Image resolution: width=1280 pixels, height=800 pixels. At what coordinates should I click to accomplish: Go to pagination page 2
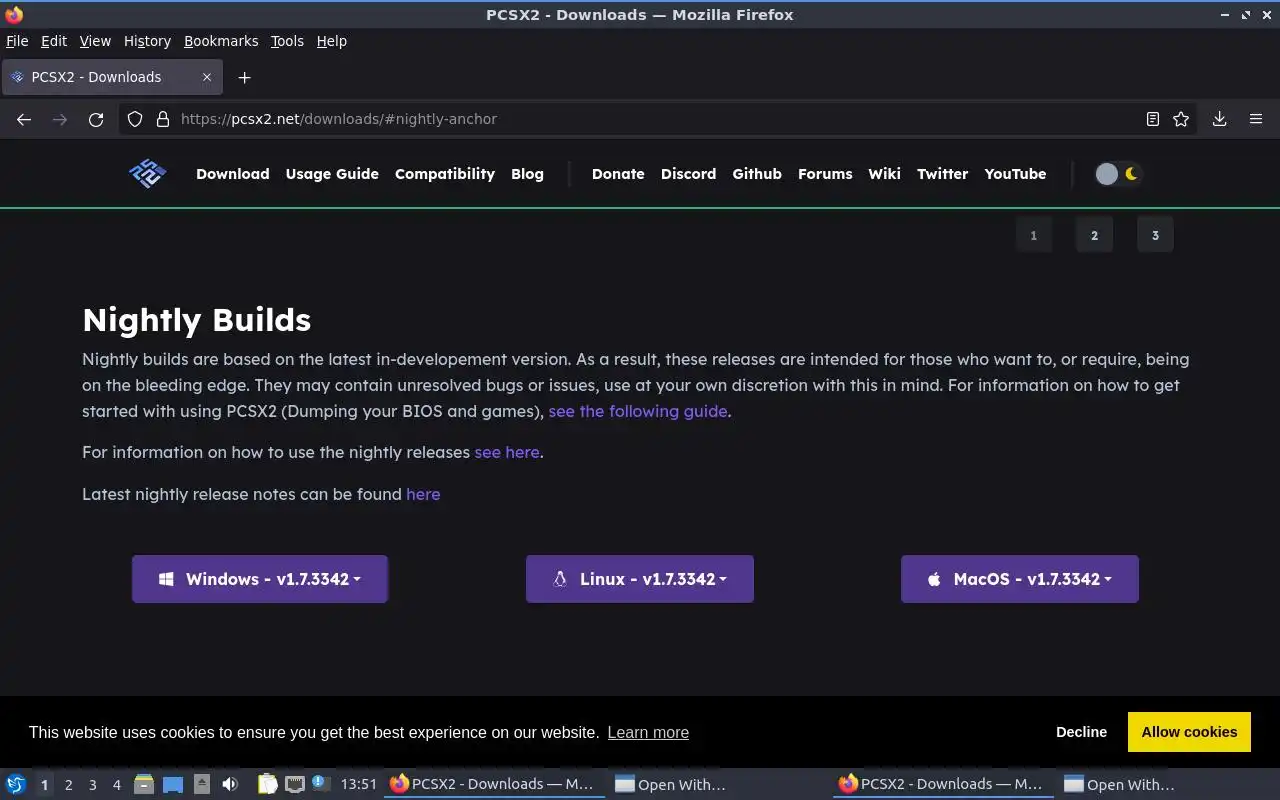pyautogui.click(x=1094, y=235)
